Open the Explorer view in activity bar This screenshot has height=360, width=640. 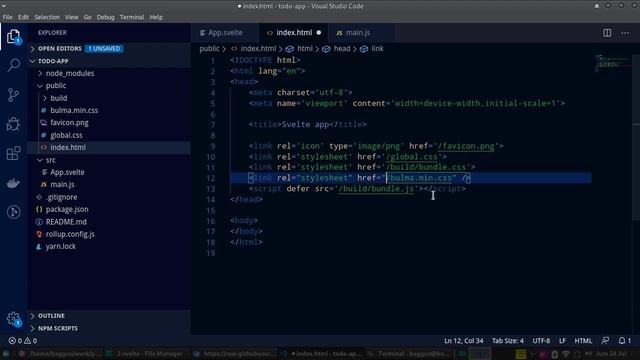pos(13,37)
